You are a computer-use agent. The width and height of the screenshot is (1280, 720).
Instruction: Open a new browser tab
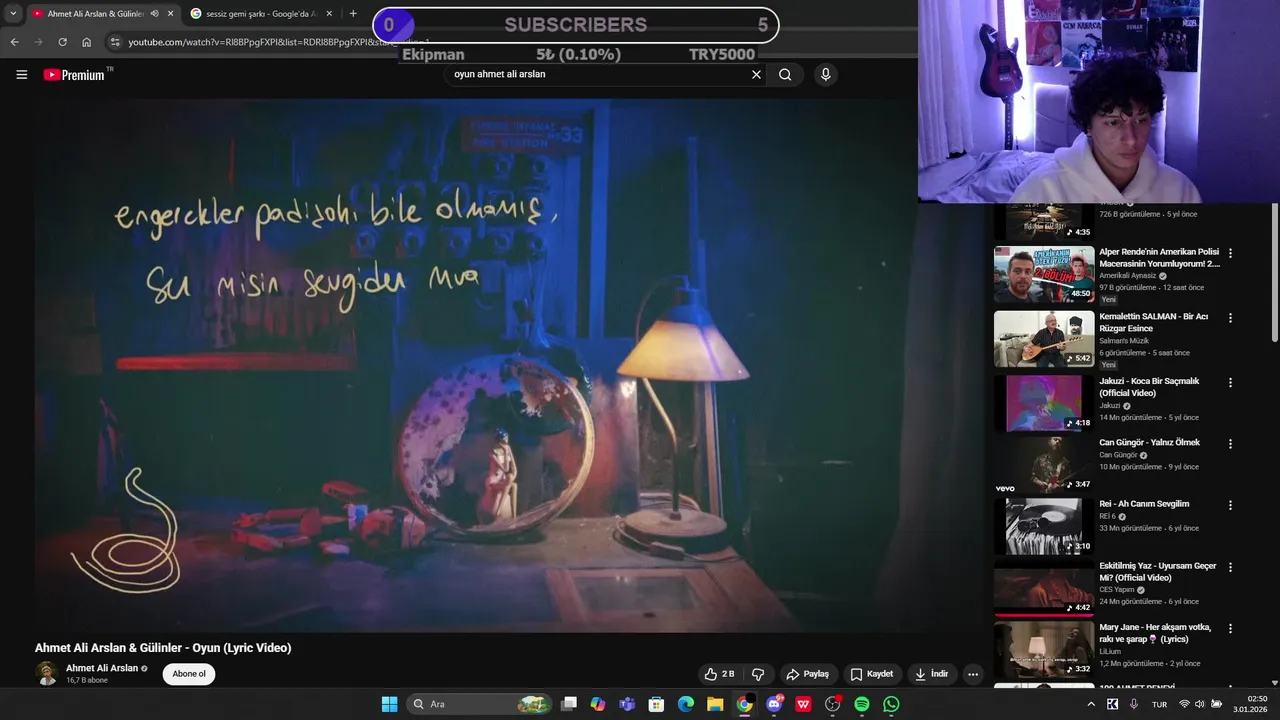click(353, 14)
